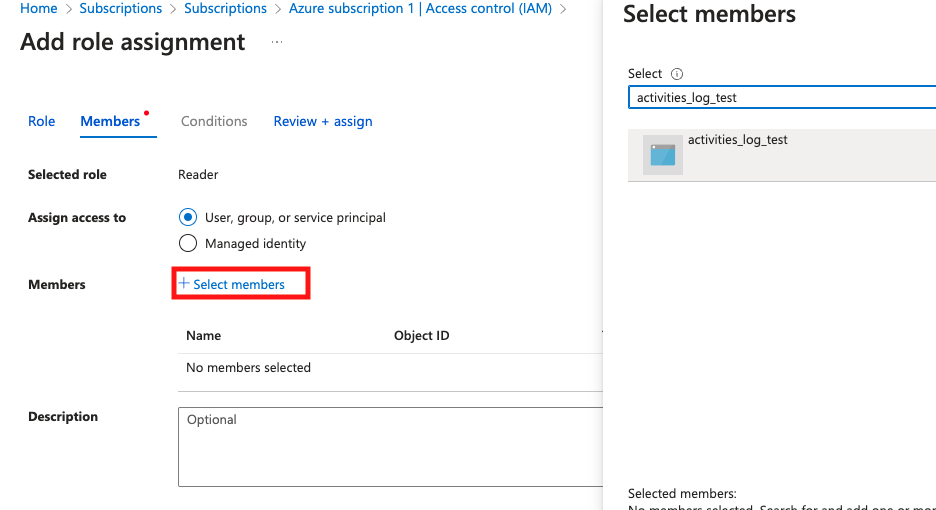Focus the Select search field with activities_log_test
936x510 pixels.
pos(782,97)
